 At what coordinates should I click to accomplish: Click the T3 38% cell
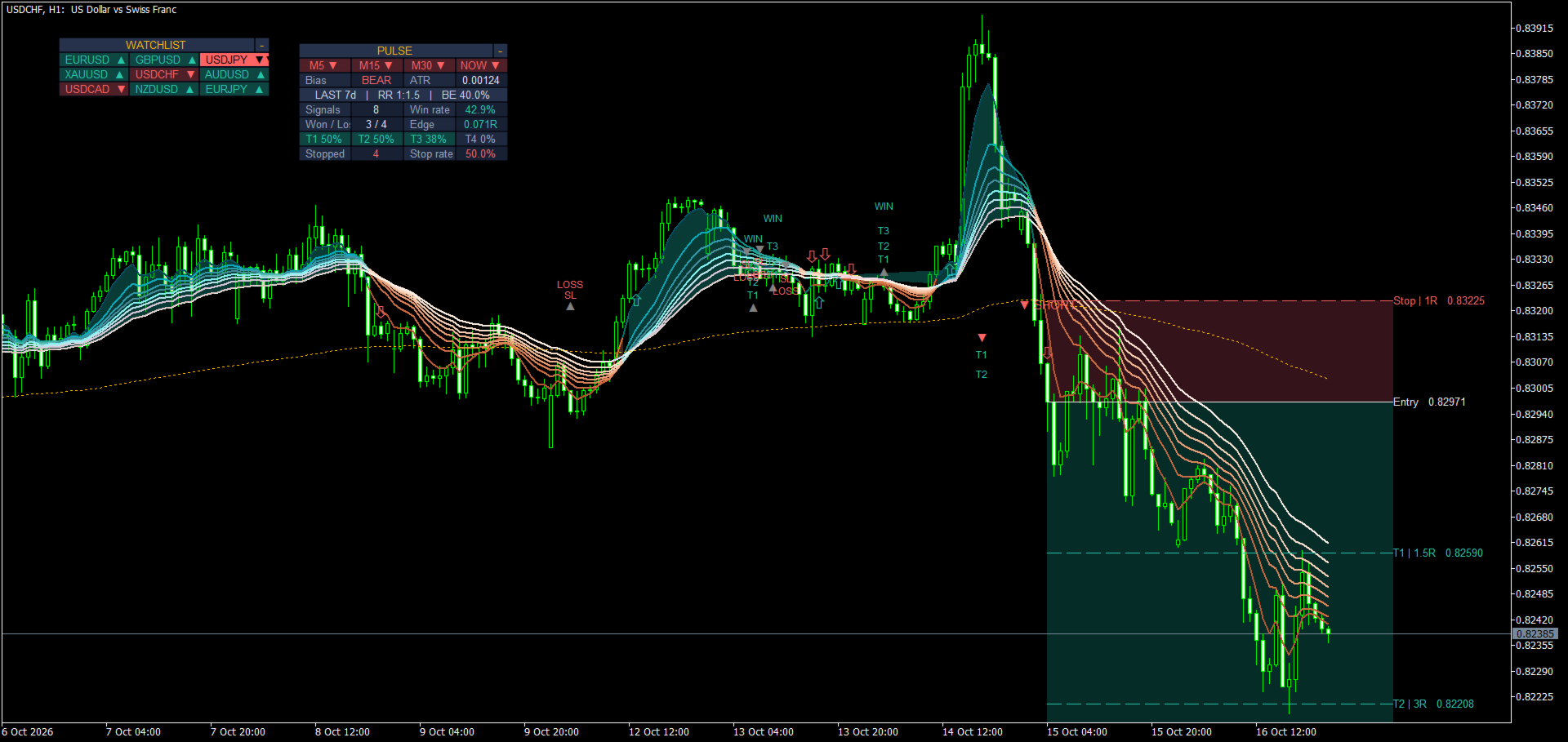point(429,139)
